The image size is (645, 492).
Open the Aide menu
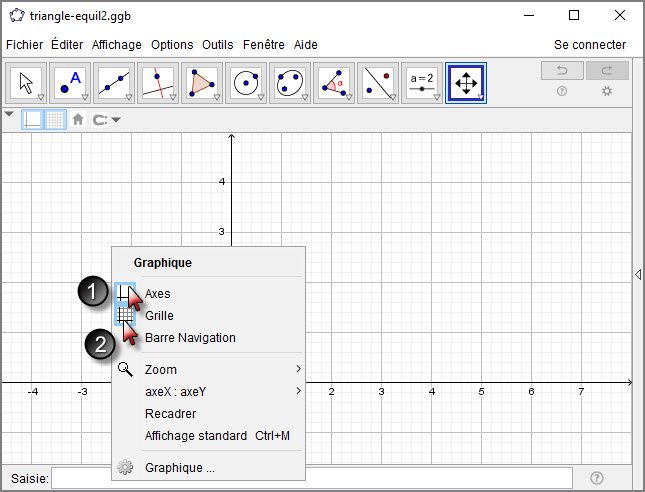click(x=306, y=44)
